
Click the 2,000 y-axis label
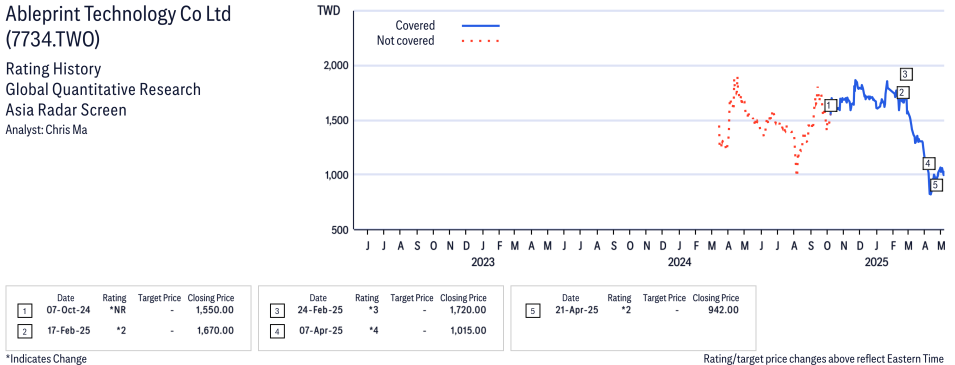pos(333,65)
